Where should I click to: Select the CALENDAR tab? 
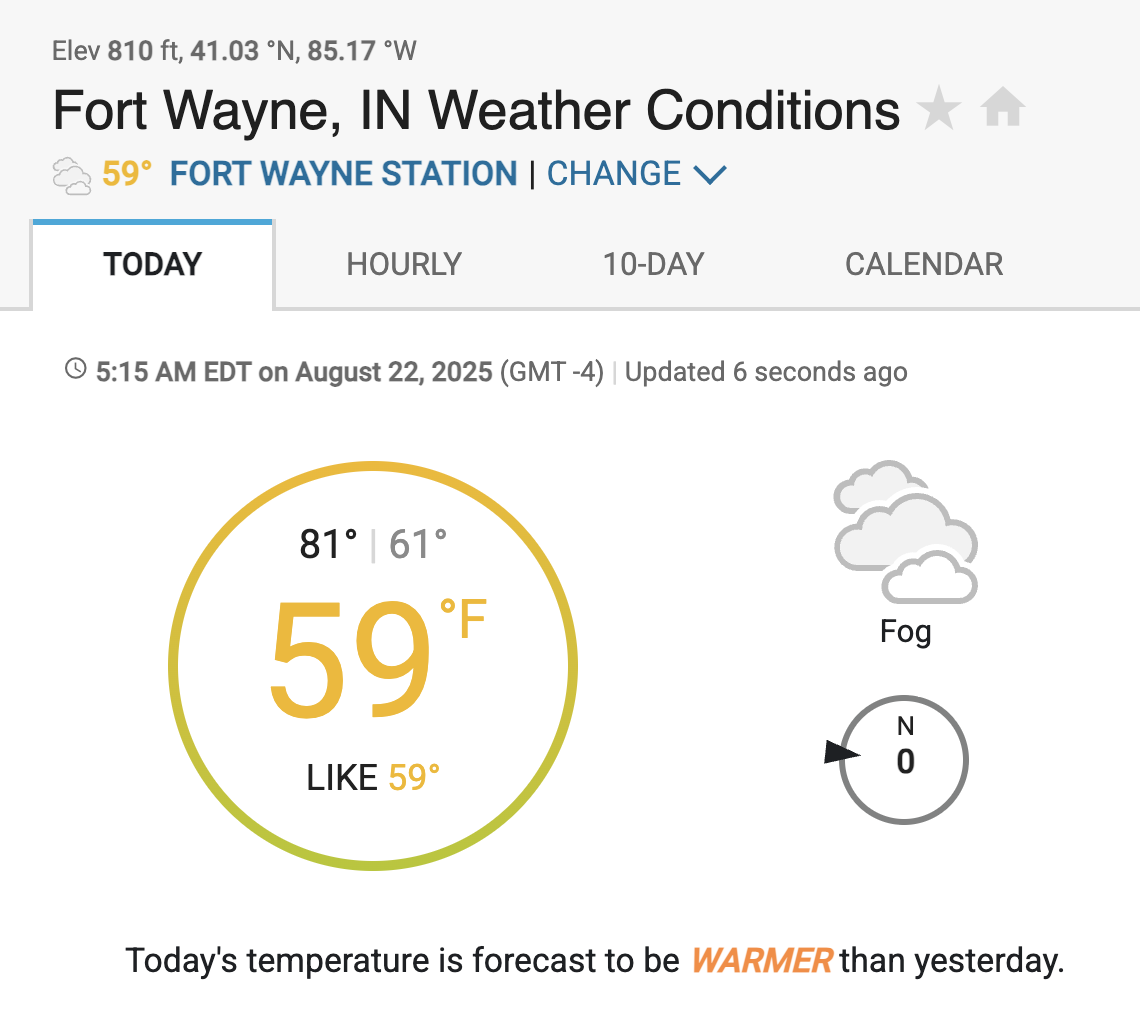pos(924,264)
